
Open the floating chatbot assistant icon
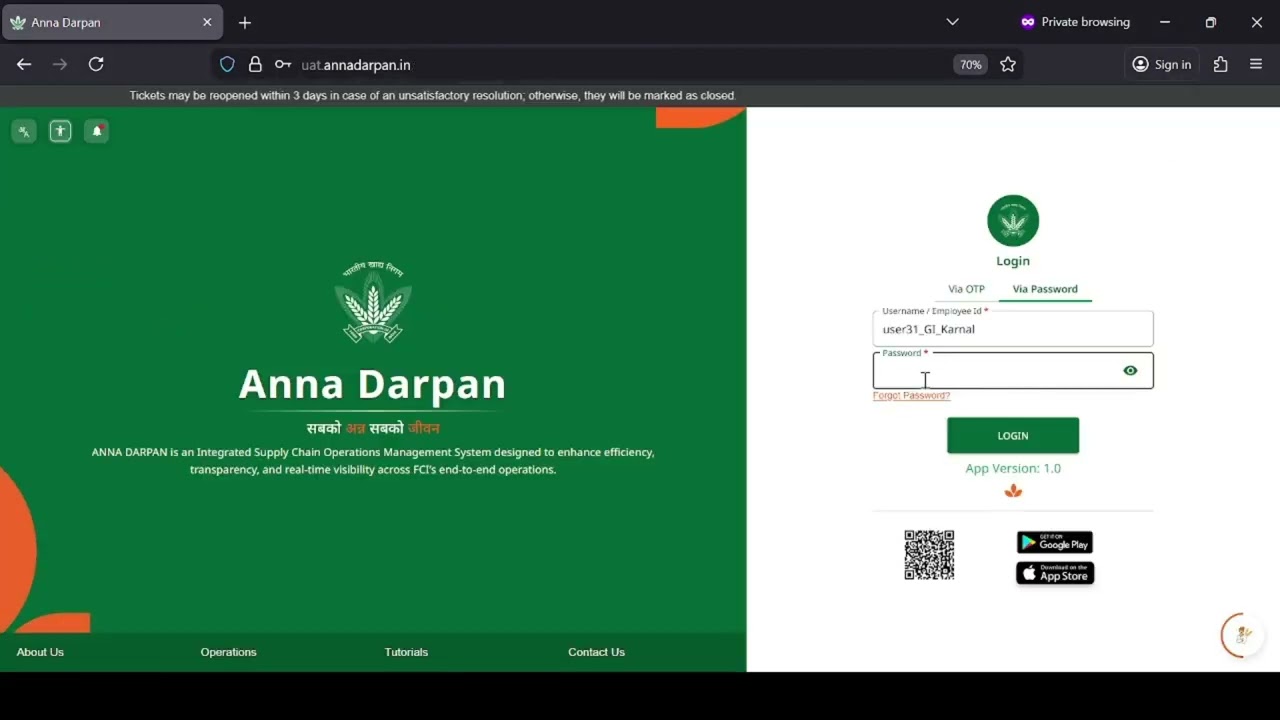pos(1242,635)
